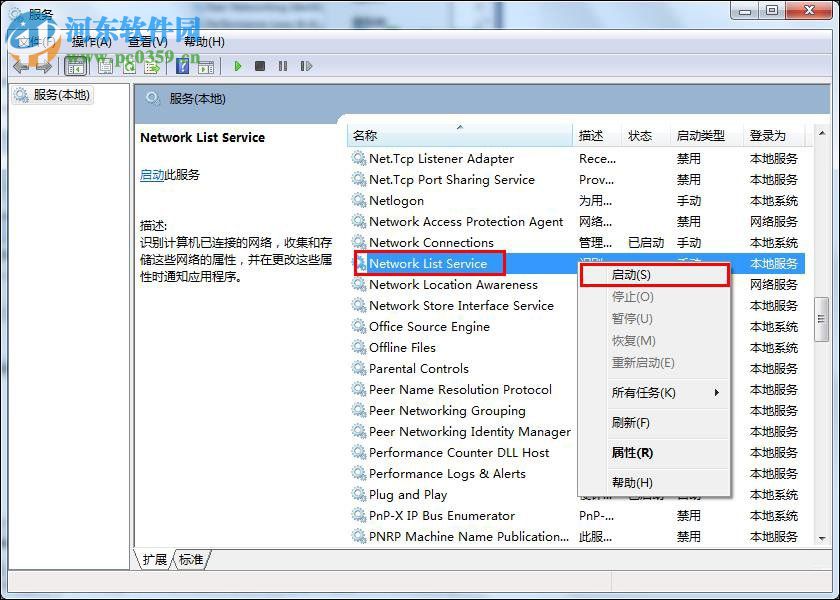The image size is (840, 600).
Task: Open service properties via the toolbar icon
Action: [x=104, y=66]
